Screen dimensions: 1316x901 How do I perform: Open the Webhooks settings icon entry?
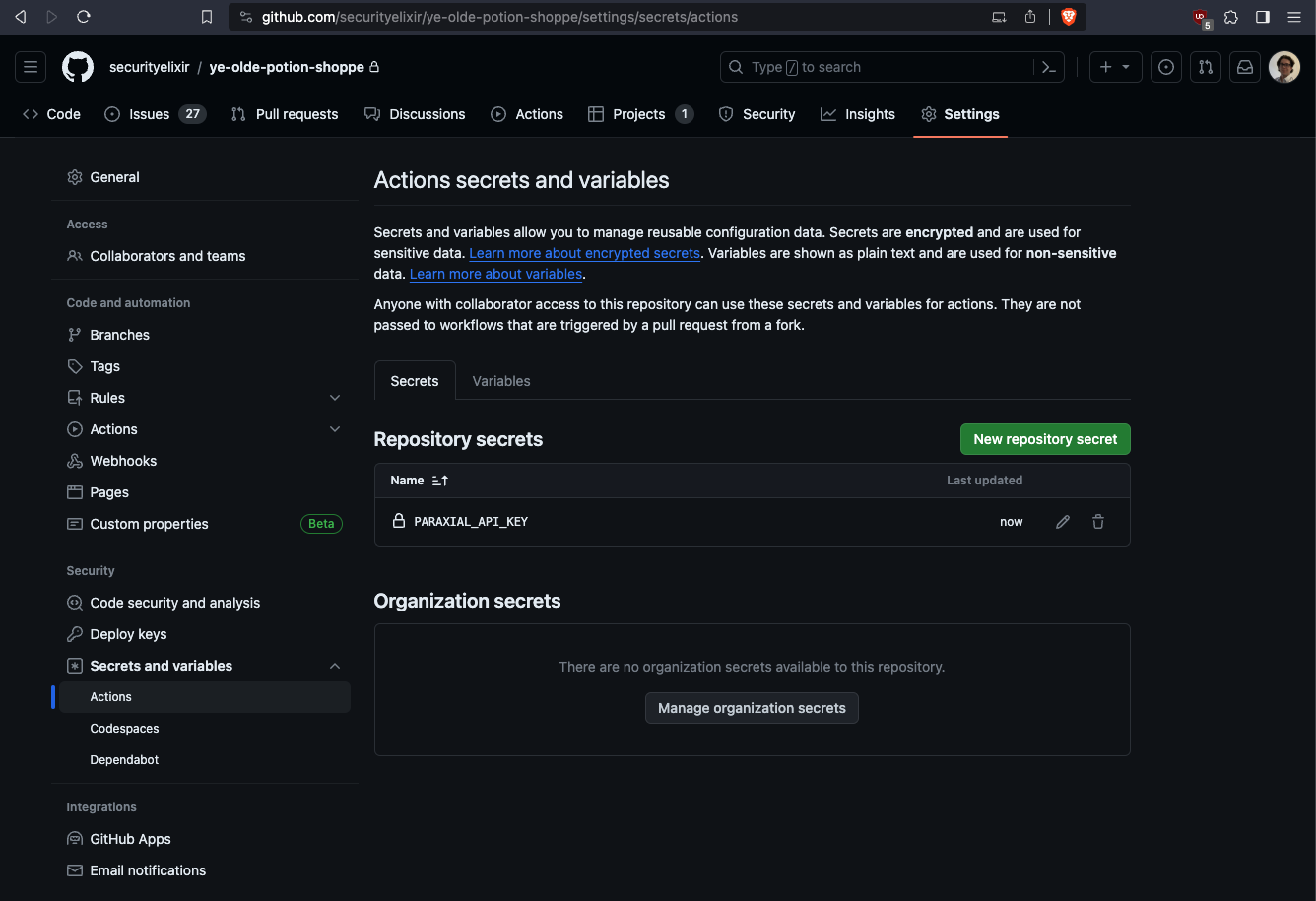(x=74, y=460)
